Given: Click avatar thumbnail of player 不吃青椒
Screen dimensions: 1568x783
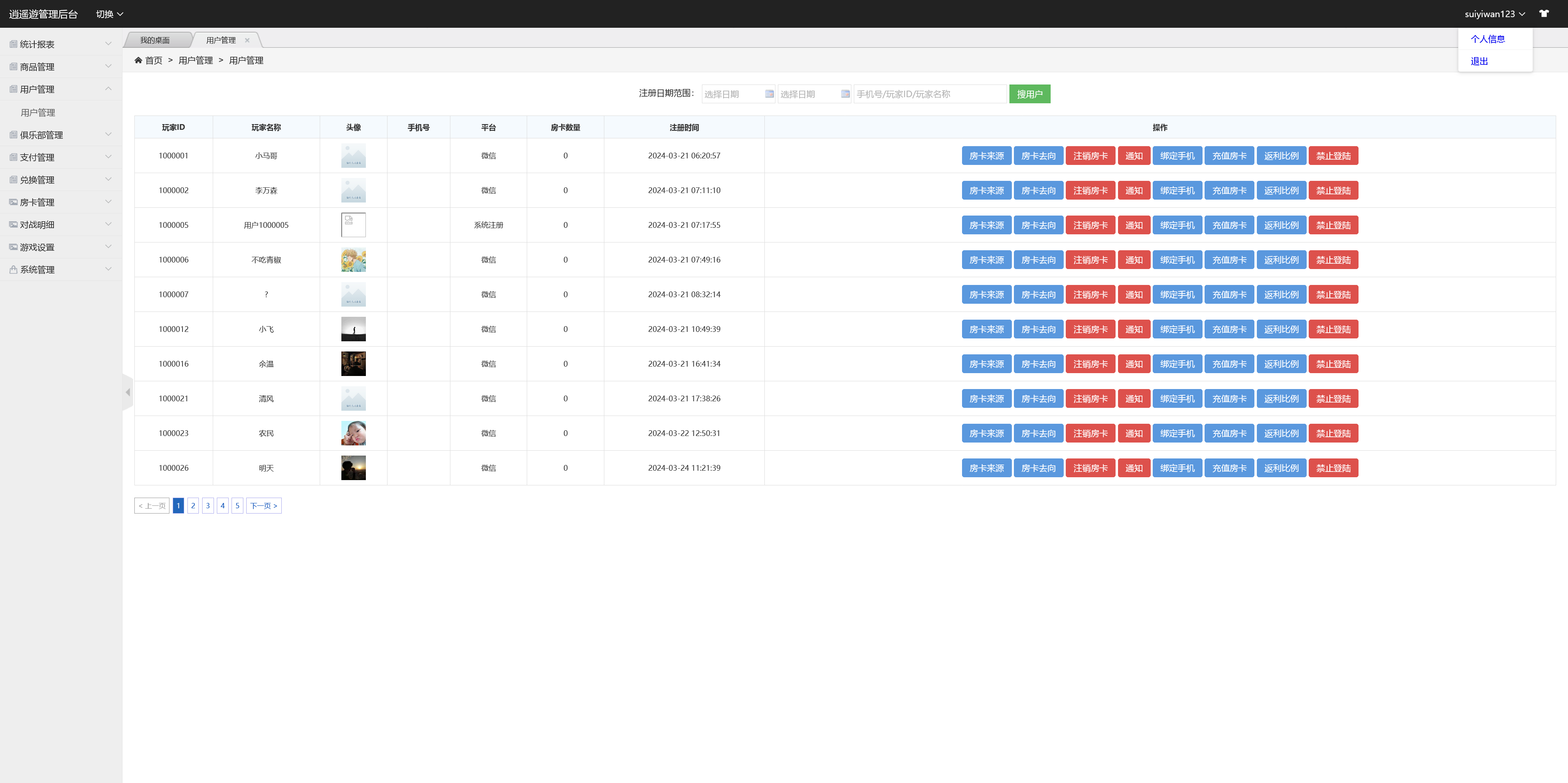Looking at the screenshot, I should coord(353,260).
